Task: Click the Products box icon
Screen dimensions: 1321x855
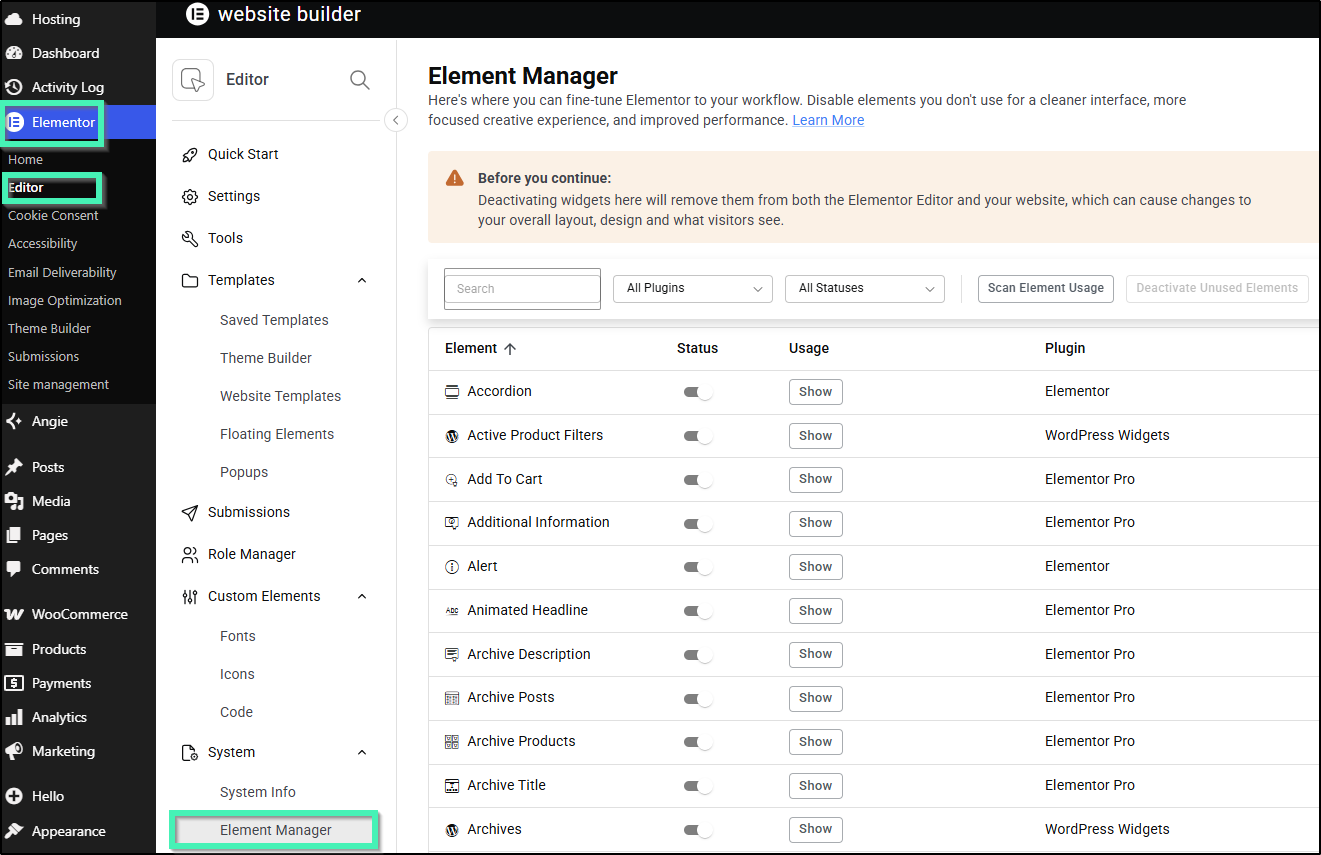Action: [x=14, y=649]
